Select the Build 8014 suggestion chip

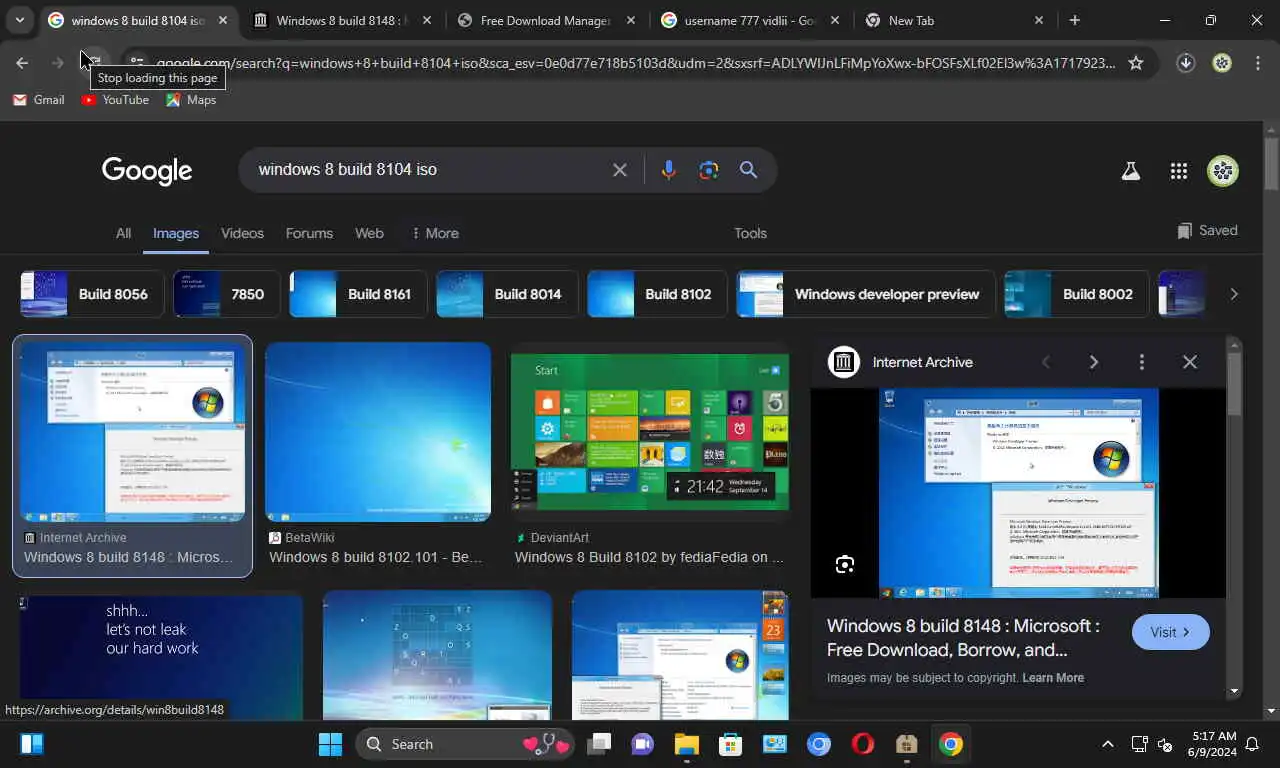pyautogui.click(x=507, y=294)
